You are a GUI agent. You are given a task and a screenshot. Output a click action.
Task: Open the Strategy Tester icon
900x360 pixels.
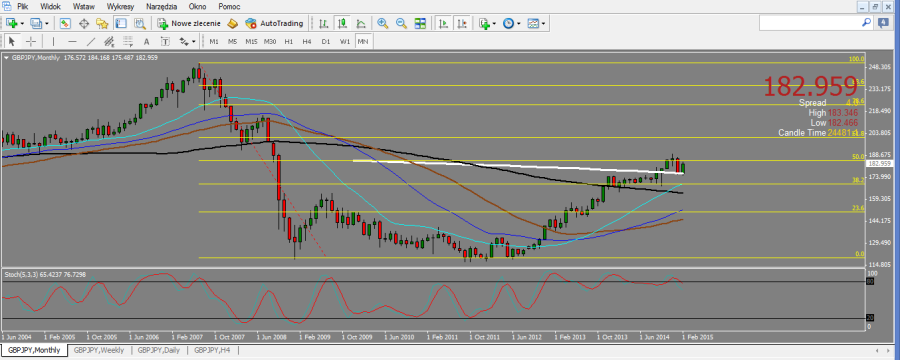pos(139,24)
